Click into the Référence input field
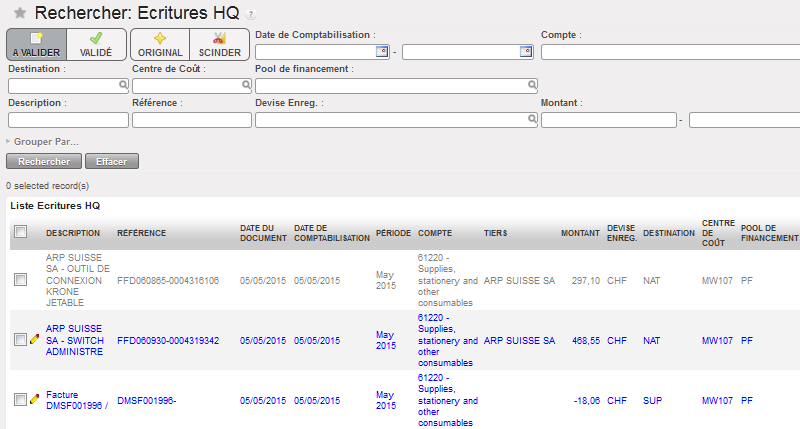 tap(191, 120)
